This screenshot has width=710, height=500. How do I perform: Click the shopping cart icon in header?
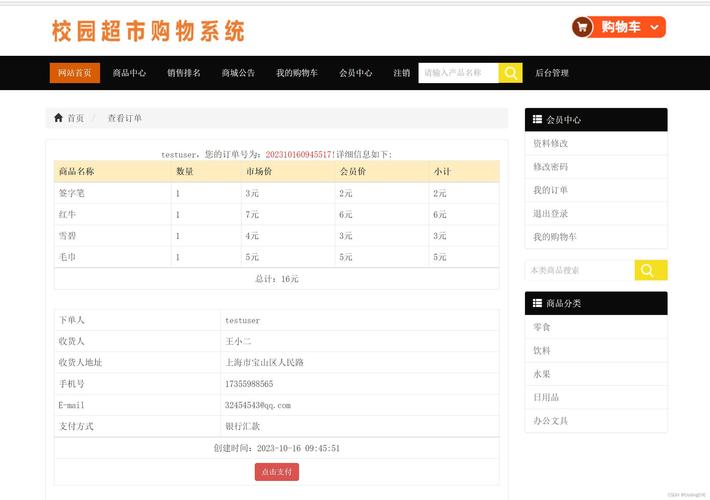pos(583,27)
